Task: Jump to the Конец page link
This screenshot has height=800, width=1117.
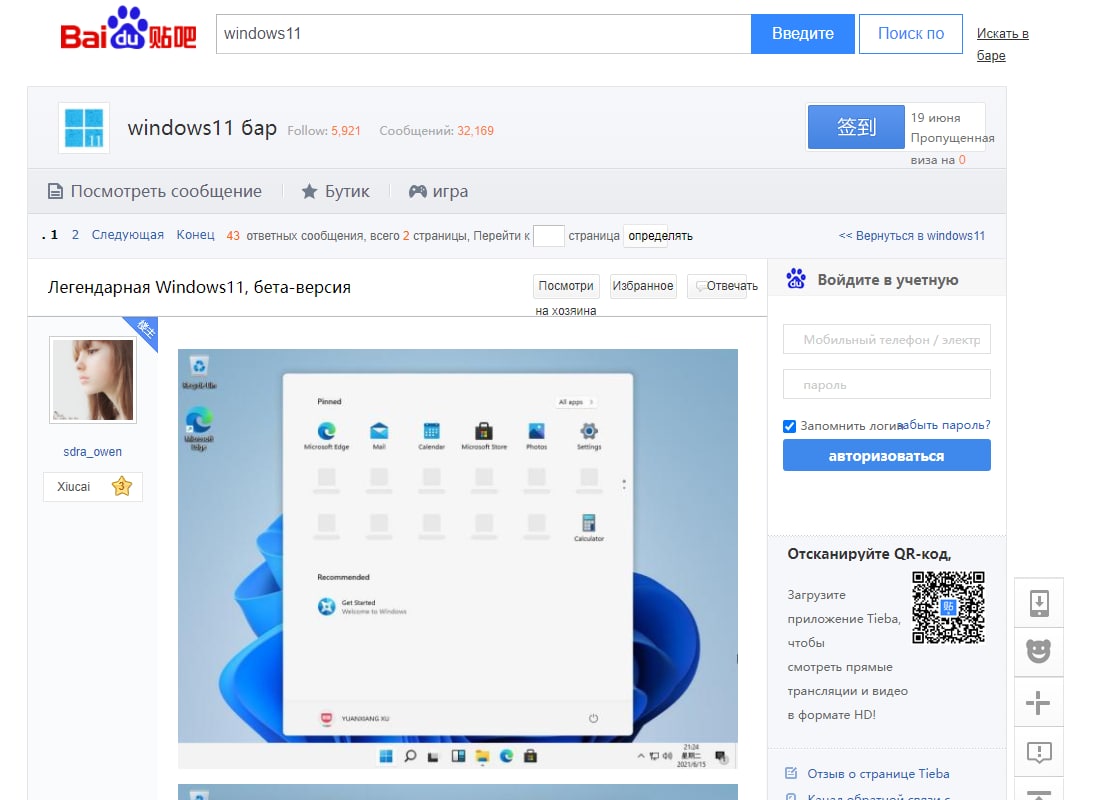Action: tap(195, 235)
